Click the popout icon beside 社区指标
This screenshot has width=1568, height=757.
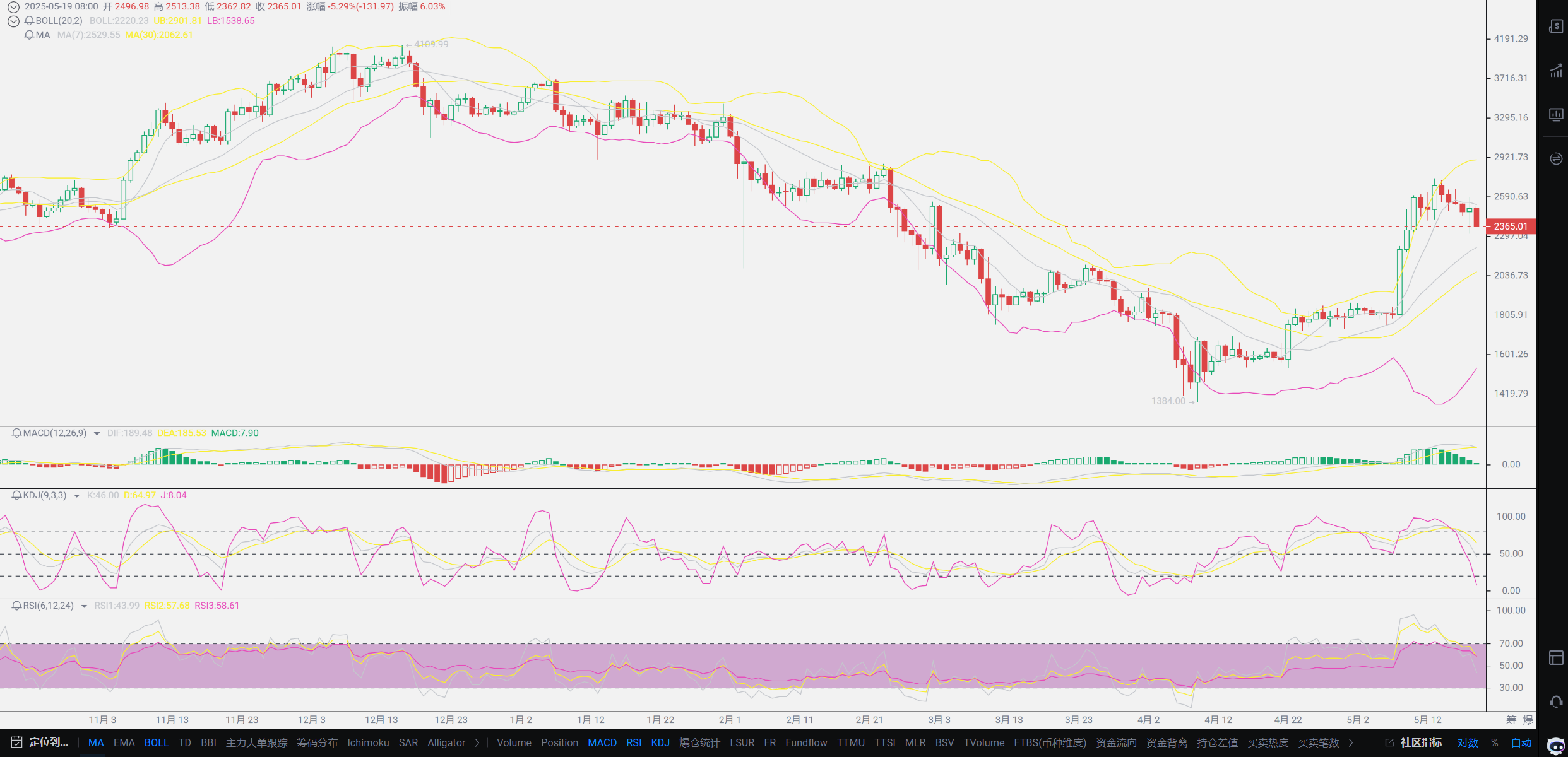(1389, 743)
